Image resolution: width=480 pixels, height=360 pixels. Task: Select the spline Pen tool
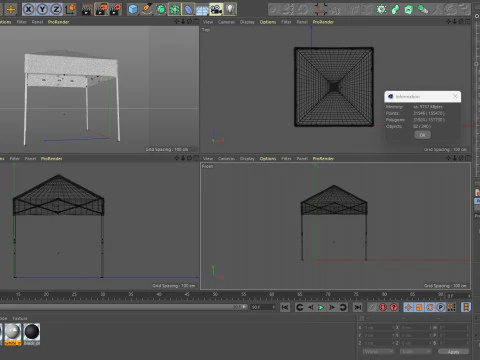pyautogui.click(x=147, y=9)
